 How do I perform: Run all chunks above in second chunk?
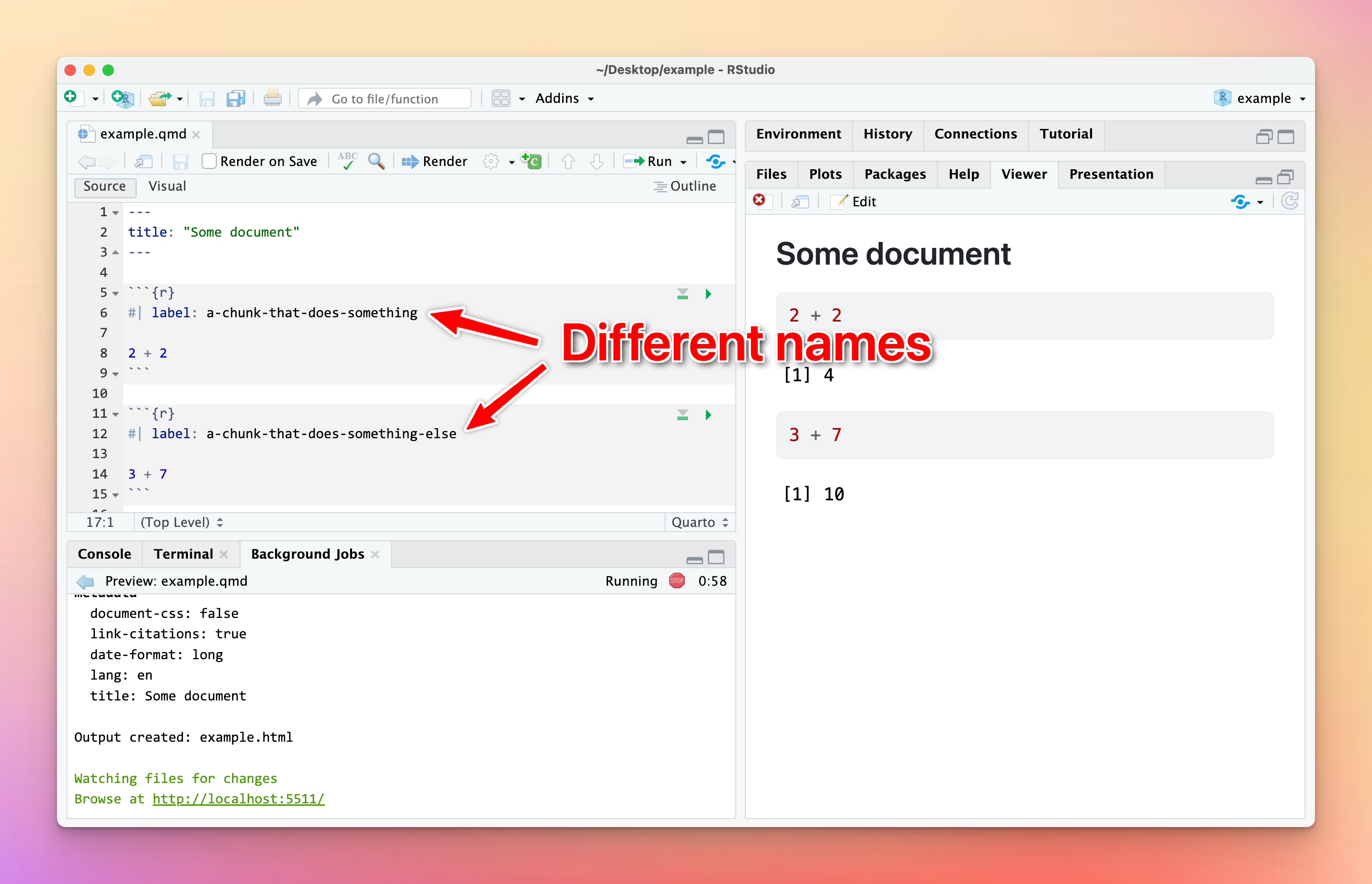pos(682,415)
